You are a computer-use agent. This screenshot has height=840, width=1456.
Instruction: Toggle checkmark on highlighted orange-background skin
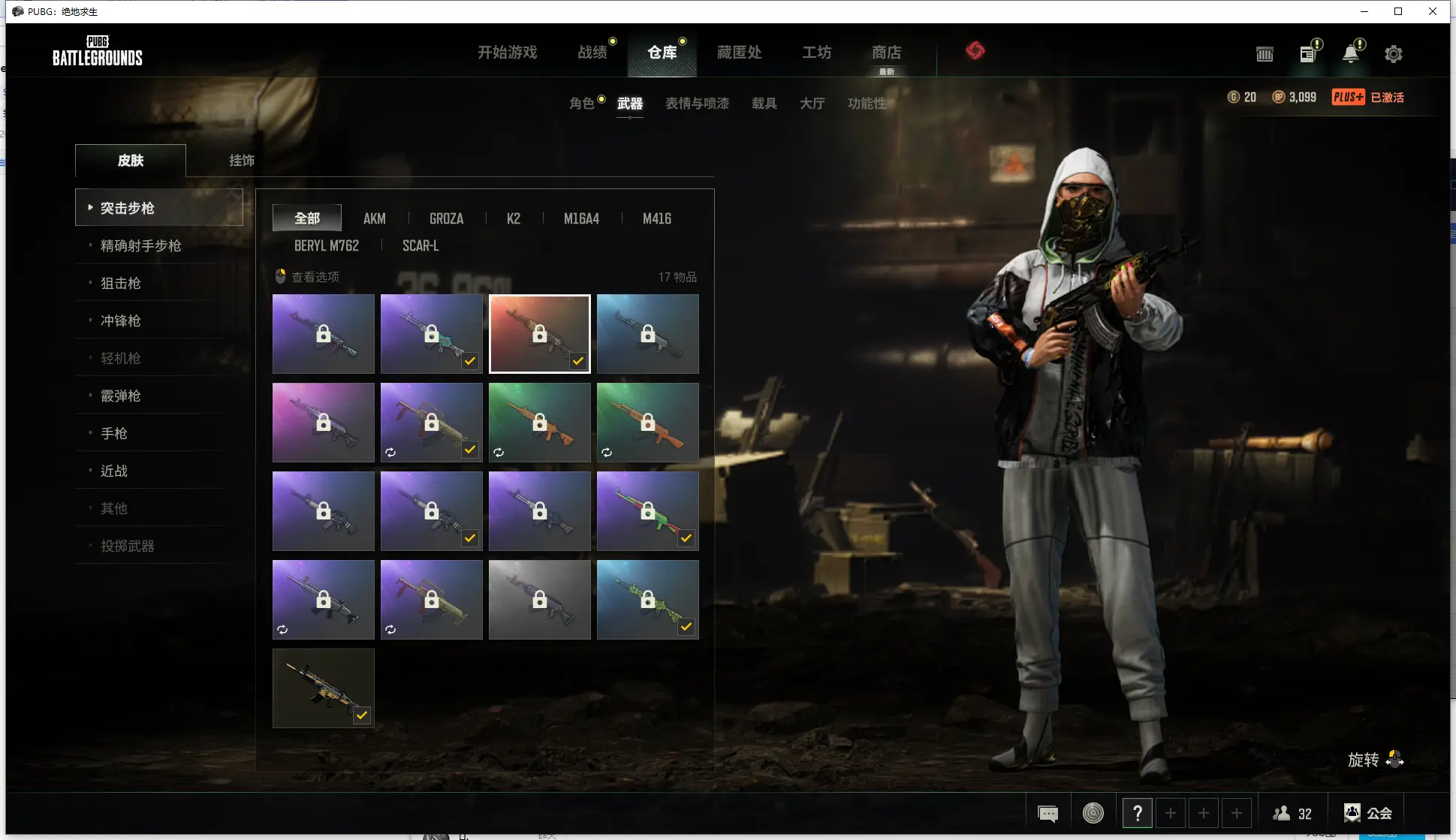coord(578,361)
